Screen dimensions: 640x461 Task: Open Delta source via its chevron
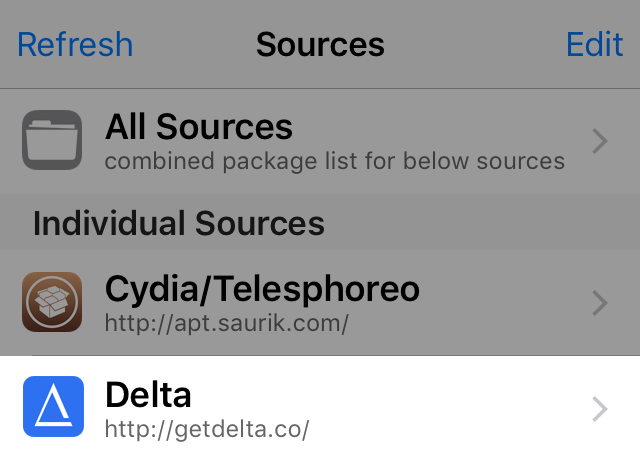600,408
